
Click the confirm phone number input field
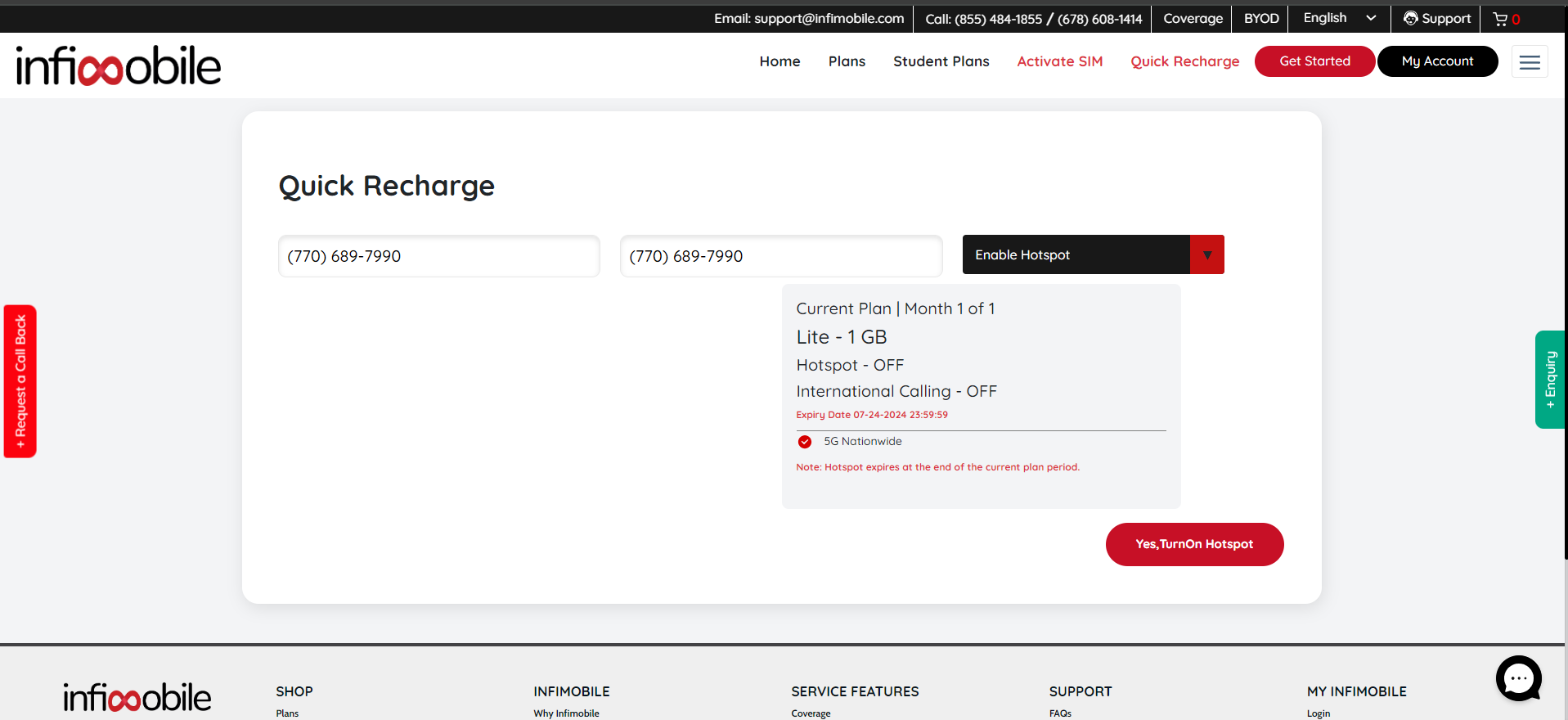coord(781,256)
